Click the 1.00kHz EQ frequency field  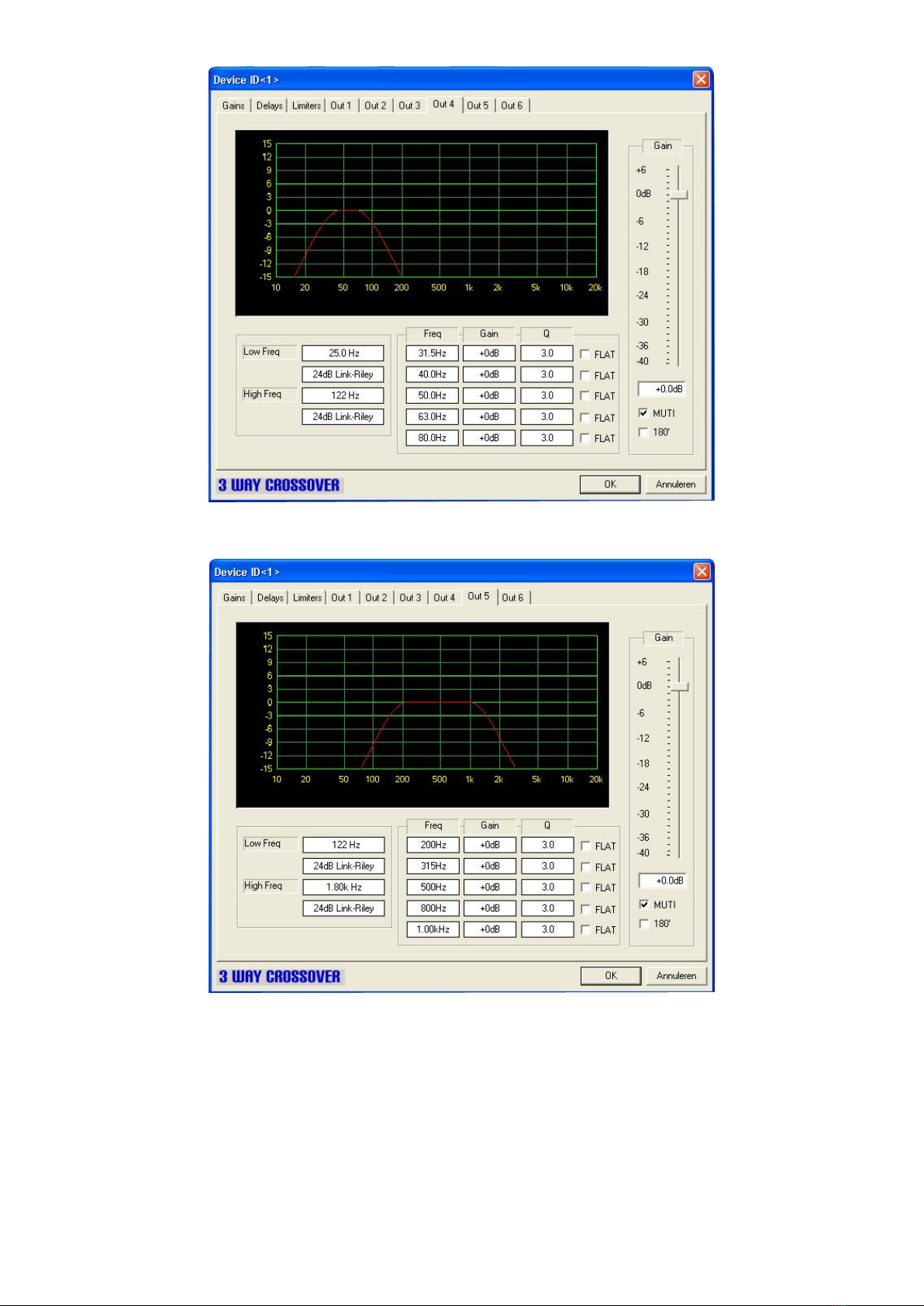[x=433, y=929]
